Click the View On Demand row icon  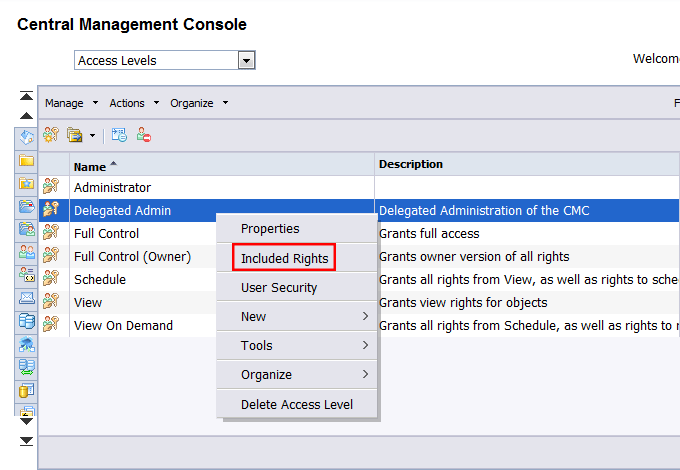pyautogui.click(x=52, y=325)
